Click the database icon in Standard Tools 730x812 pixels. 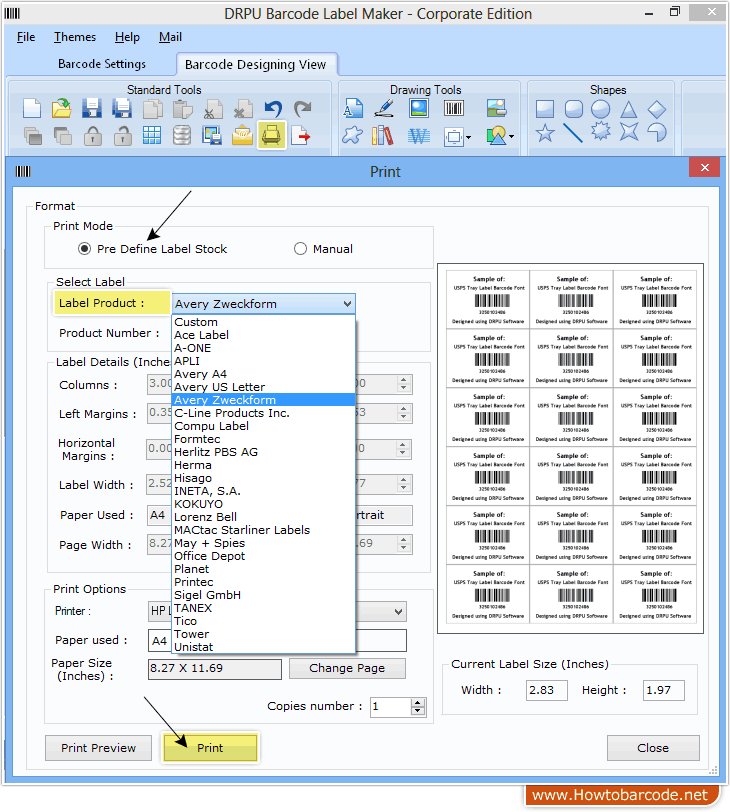point(182,136)
